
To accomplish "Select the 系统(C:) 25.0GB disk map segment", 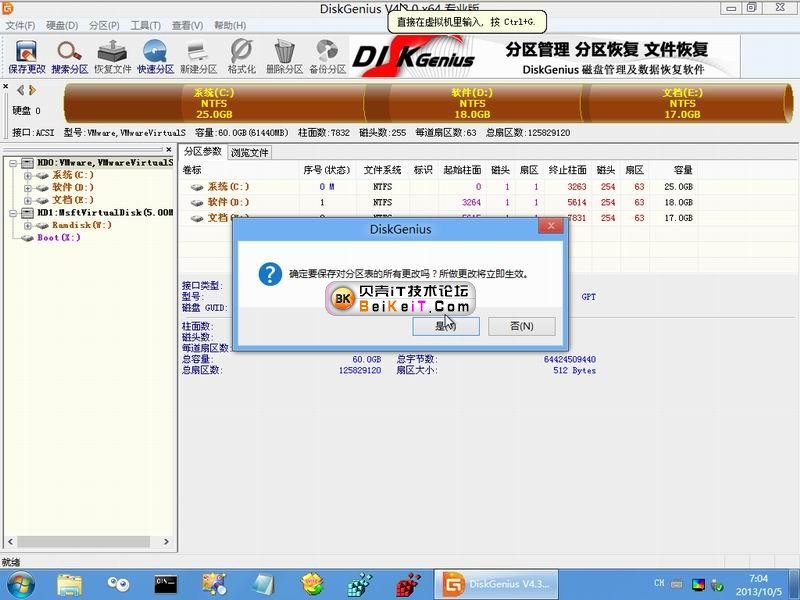I will coord(214,104).
